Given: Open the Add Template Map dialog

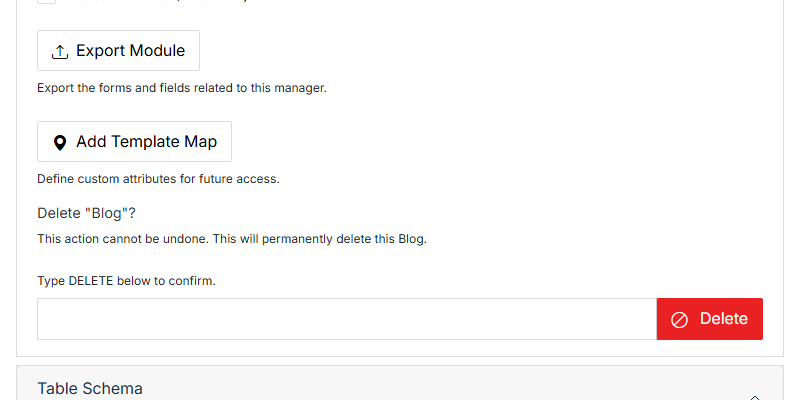Looking at the screenshot, I should [134, 141].
